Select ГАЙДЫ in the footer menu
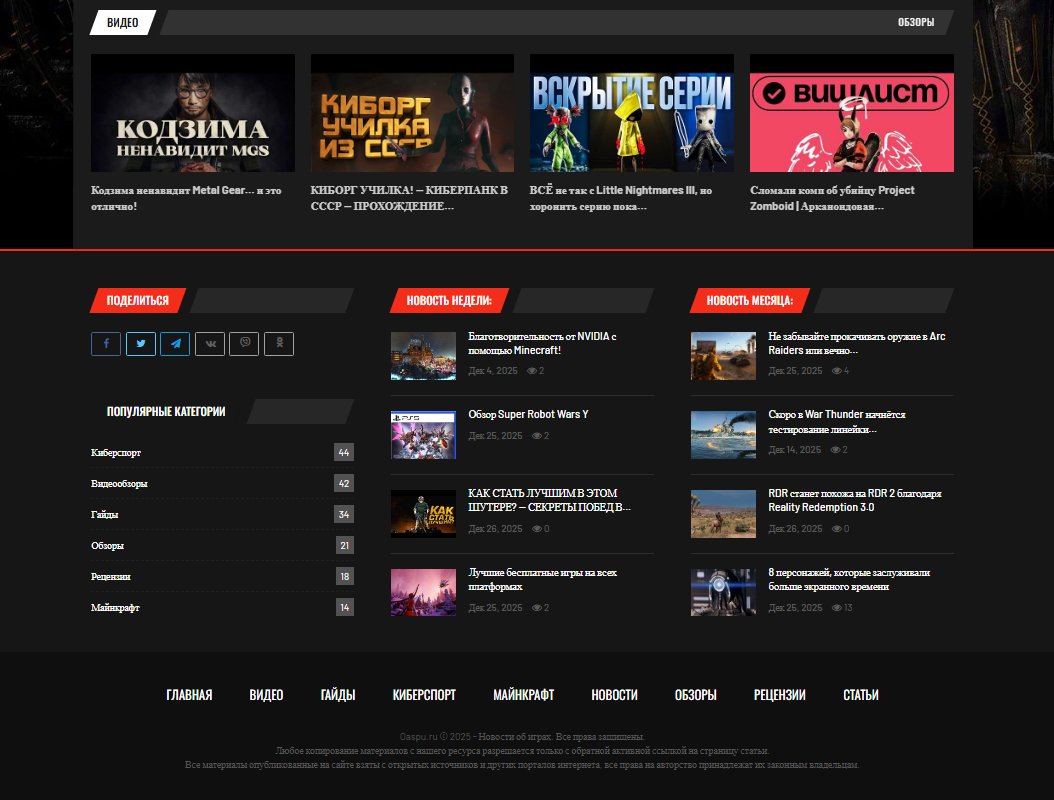This screenshot has width=1054, height=800. 338,695
